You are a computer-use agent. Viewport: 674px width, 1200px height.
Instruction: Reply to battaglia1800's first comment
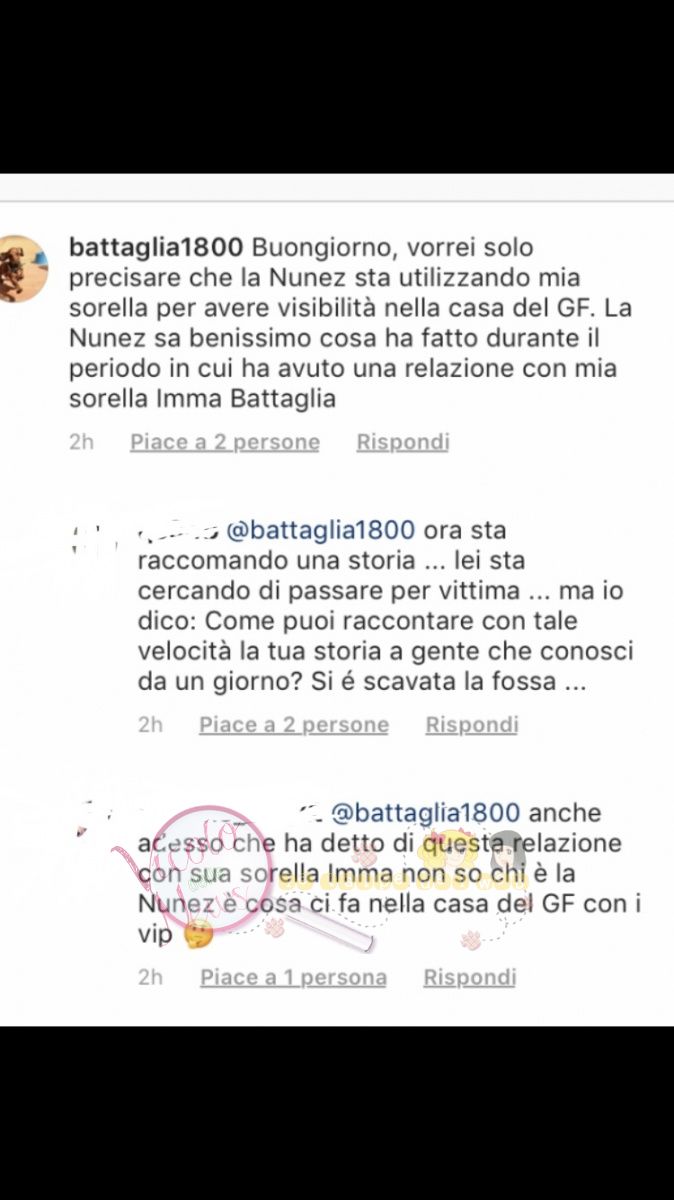[x=403, y=442]
